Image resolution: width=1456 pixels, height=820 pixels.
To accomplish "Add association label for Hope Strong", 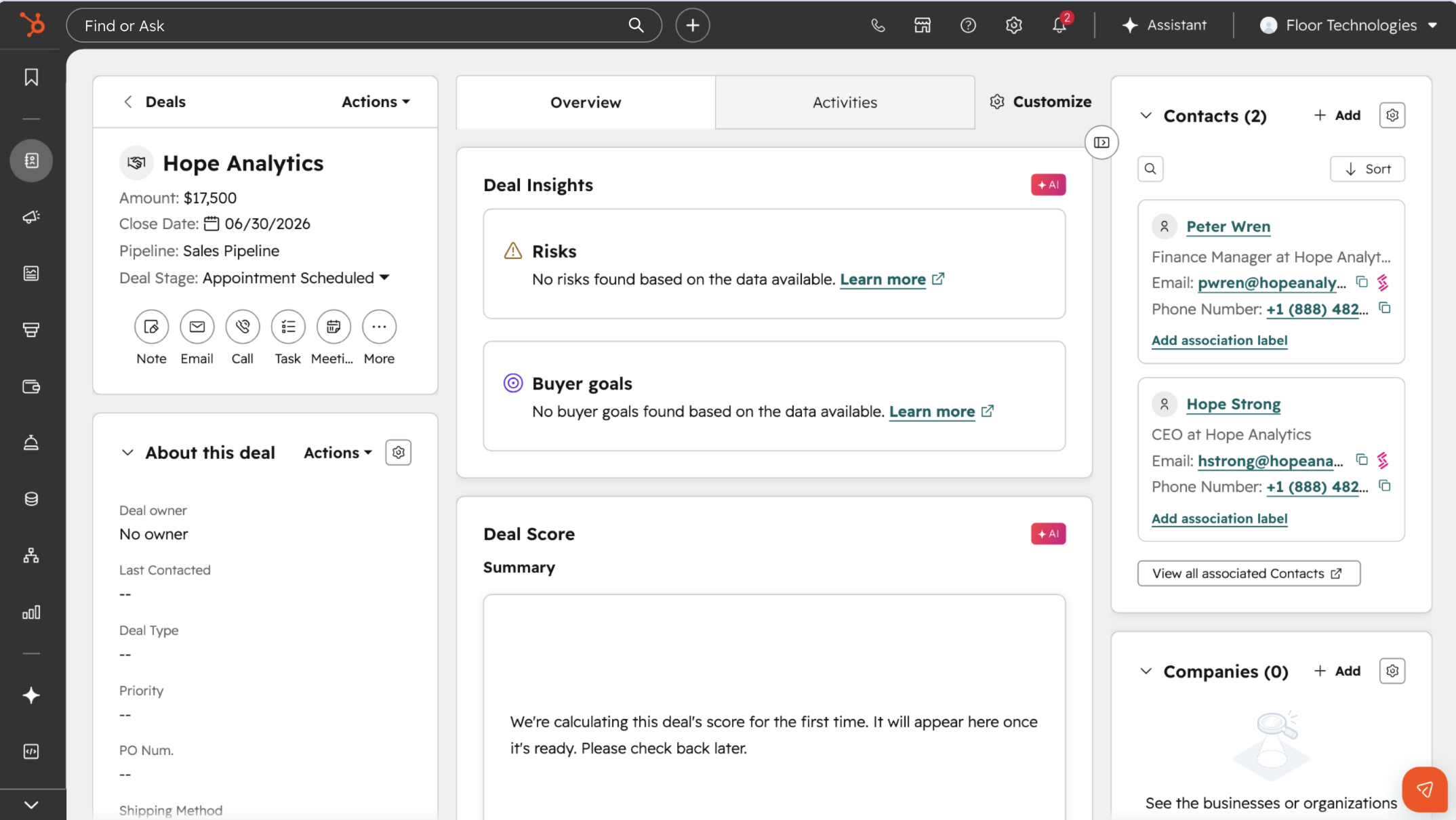I will click(1219, 518).
